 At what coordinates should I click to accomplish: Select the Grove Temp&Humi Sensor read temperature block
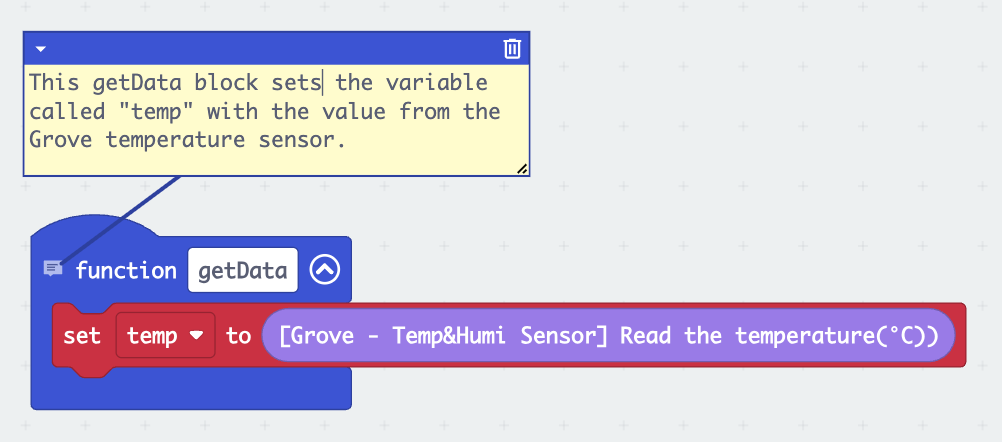click(608, 336)
